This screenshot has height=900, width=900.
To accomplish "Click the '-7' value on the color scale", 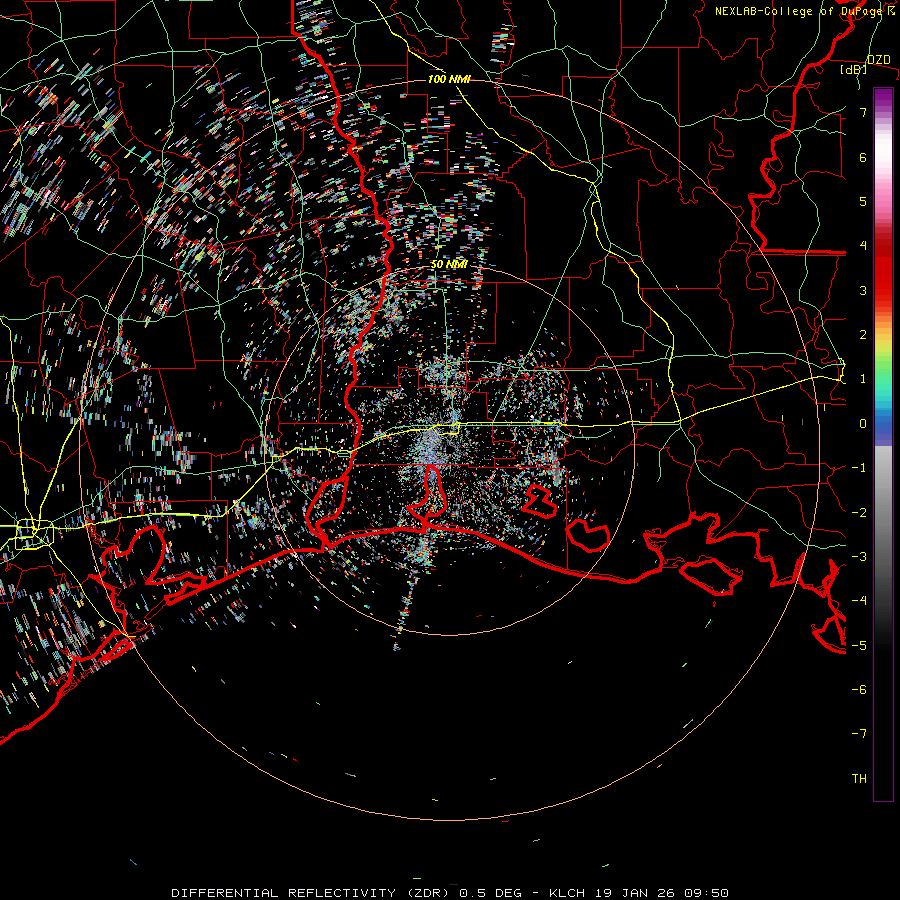I will tap(859, 734).
